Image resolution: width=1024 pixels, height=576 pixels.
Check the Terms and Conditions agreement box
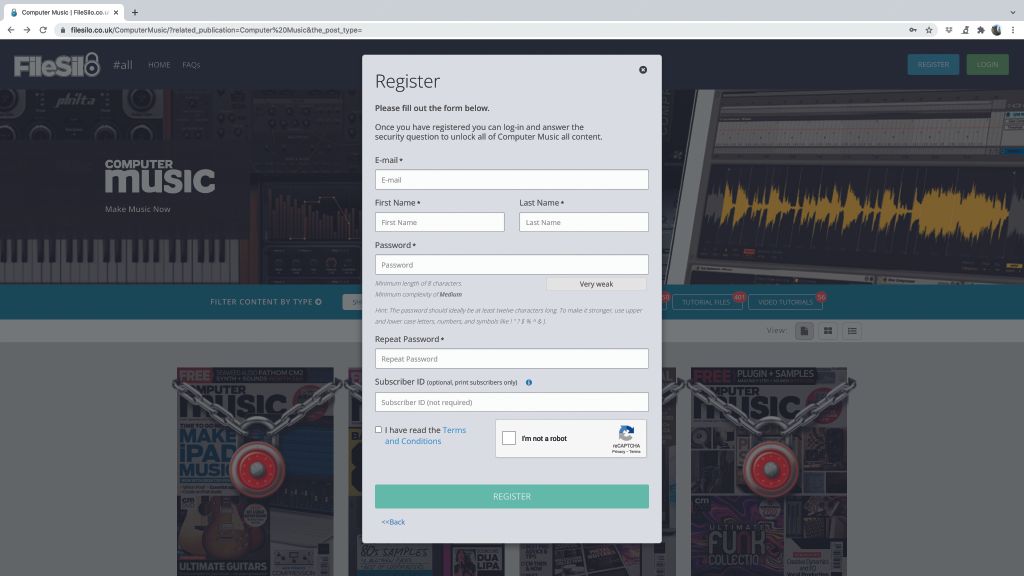point(378,429)
